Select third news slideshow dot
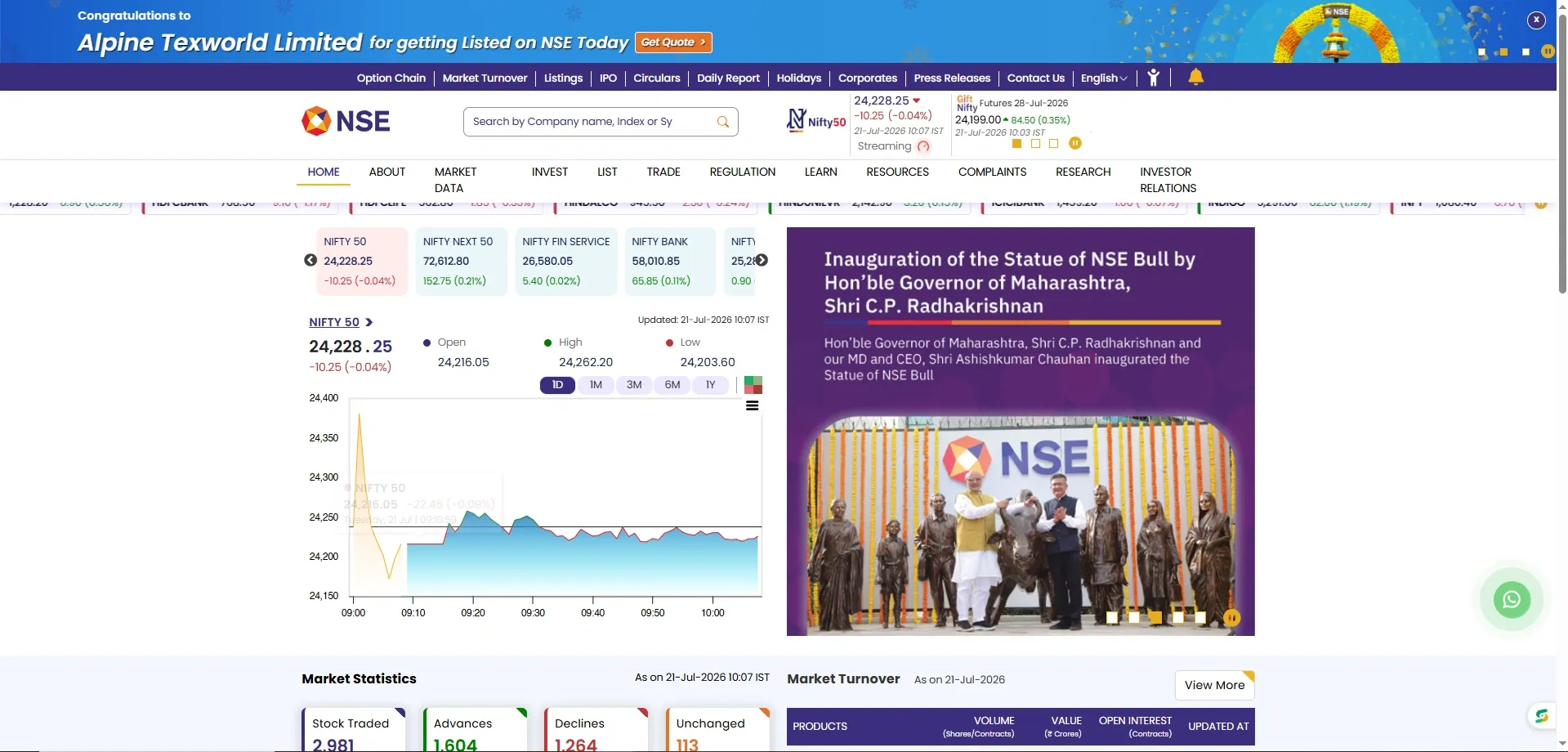Viewport: 1568px width, 752px height. 1156,618
